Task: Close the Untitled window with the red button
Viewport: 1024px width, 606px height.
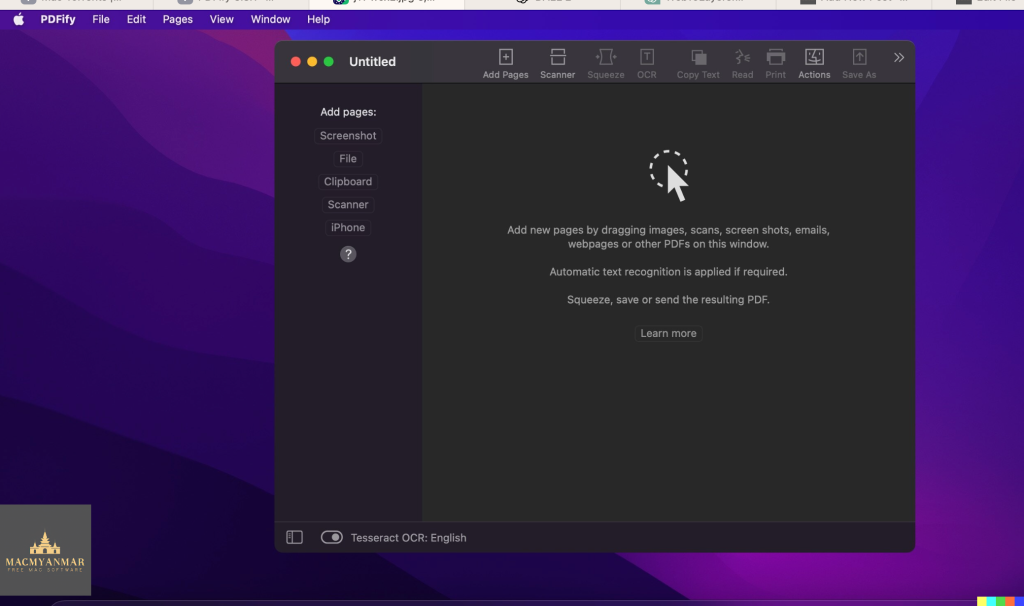Action: tap(295, 61)
